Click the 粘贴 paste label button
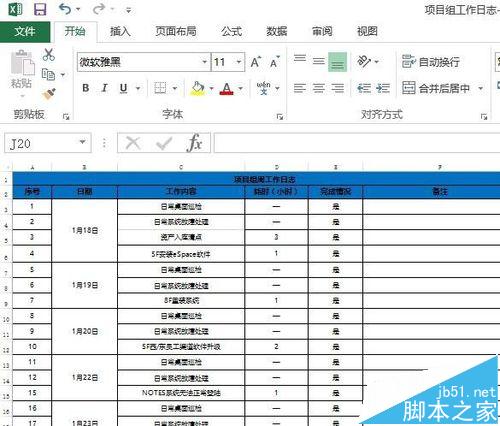Screen dimensions: 500x426 [x=21, y=83]
